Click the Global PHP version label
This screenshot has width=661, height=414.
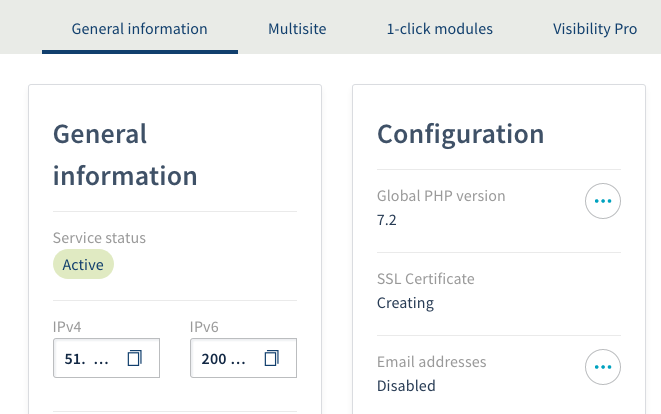click(441, 196)
